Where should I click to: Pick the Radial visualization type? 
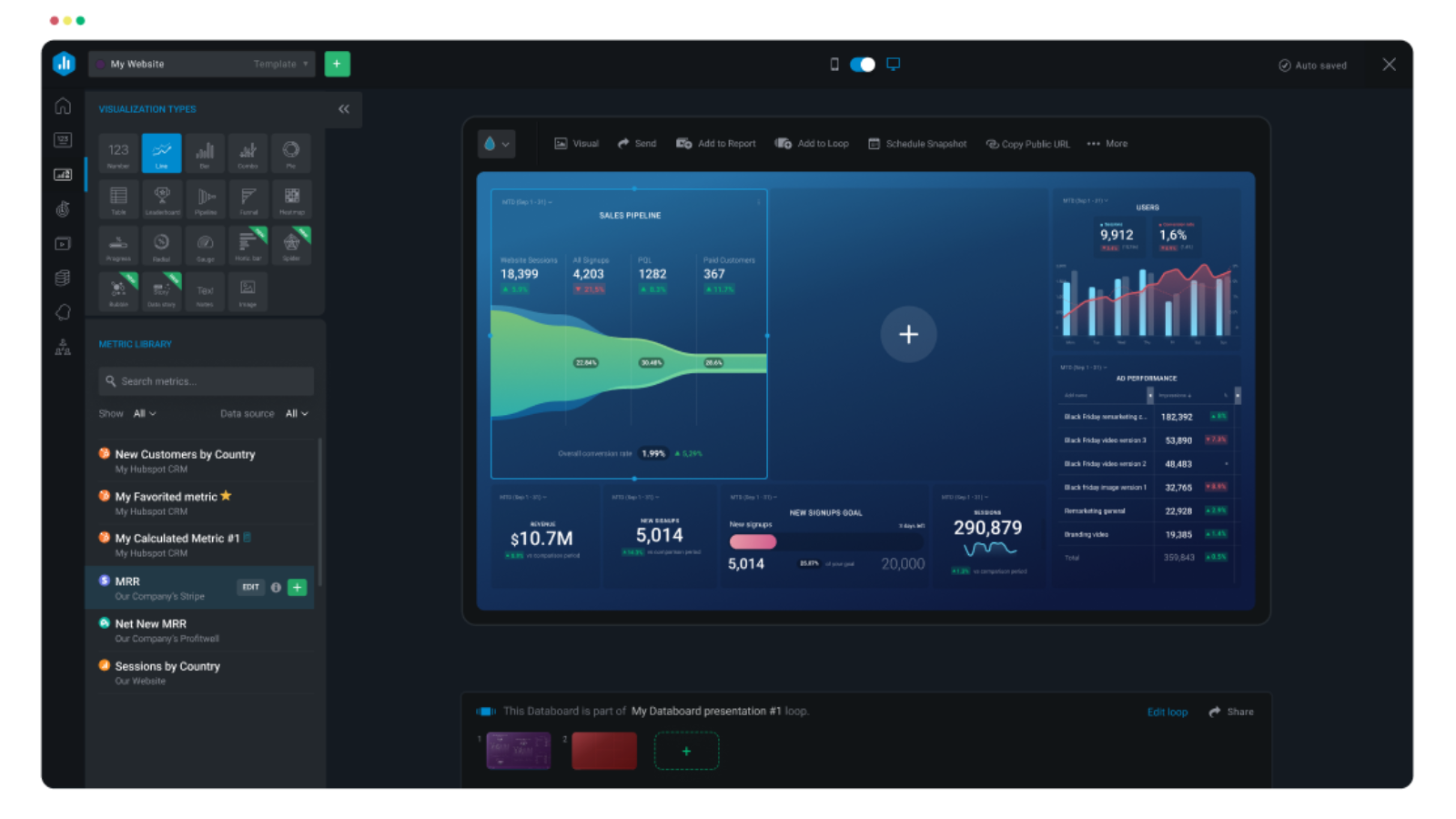(x=161, y=246)
